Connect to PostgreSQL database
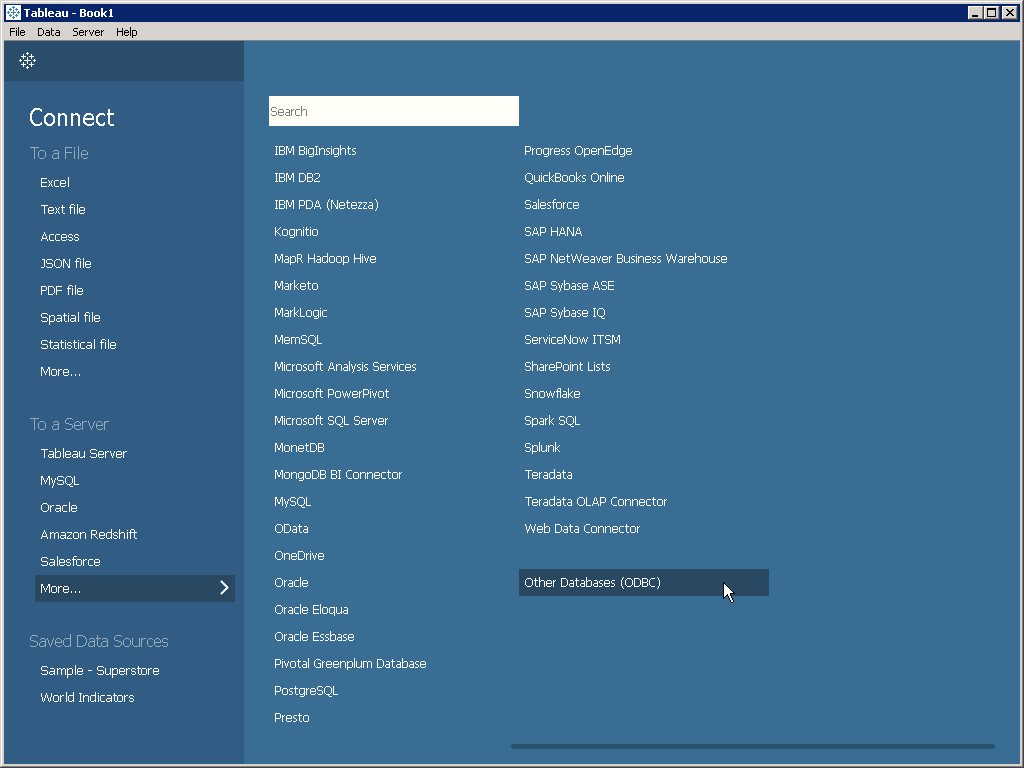Screen dimensions: 1024x768 point(306,690)
